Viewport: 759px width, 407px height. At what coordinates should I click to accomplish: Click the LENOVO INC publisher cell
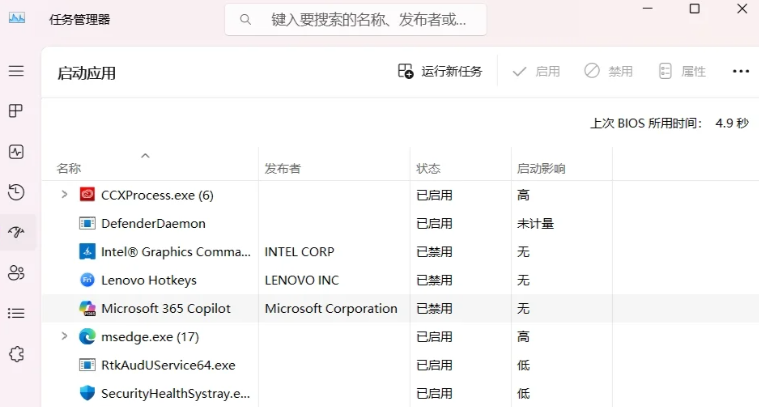click(302, 280)
